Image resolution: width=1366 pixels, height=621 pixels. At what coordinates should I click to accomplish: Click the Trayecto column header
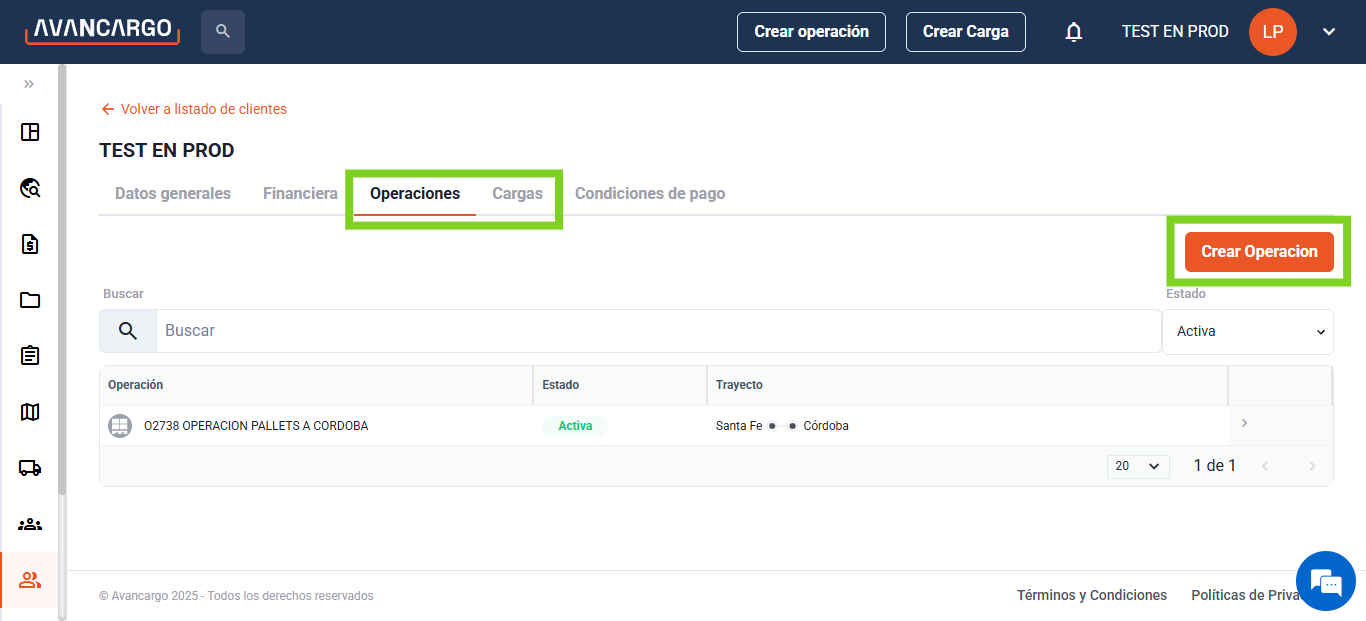pos(967,385)
